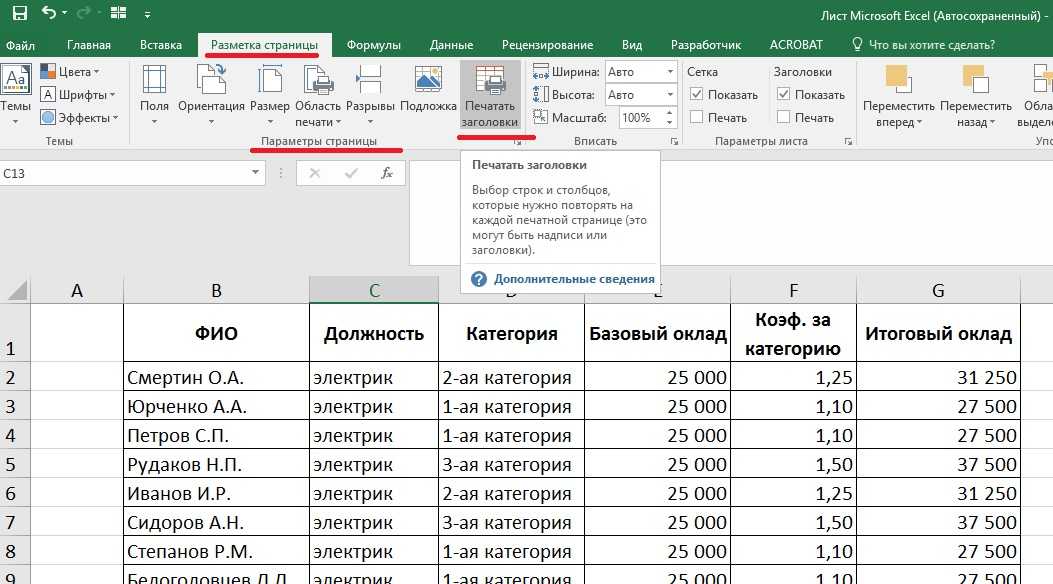The width and height of the screenshot is (1053, 584).
Task: Open Ориентация page orientation menu
Action: (211, 95)
